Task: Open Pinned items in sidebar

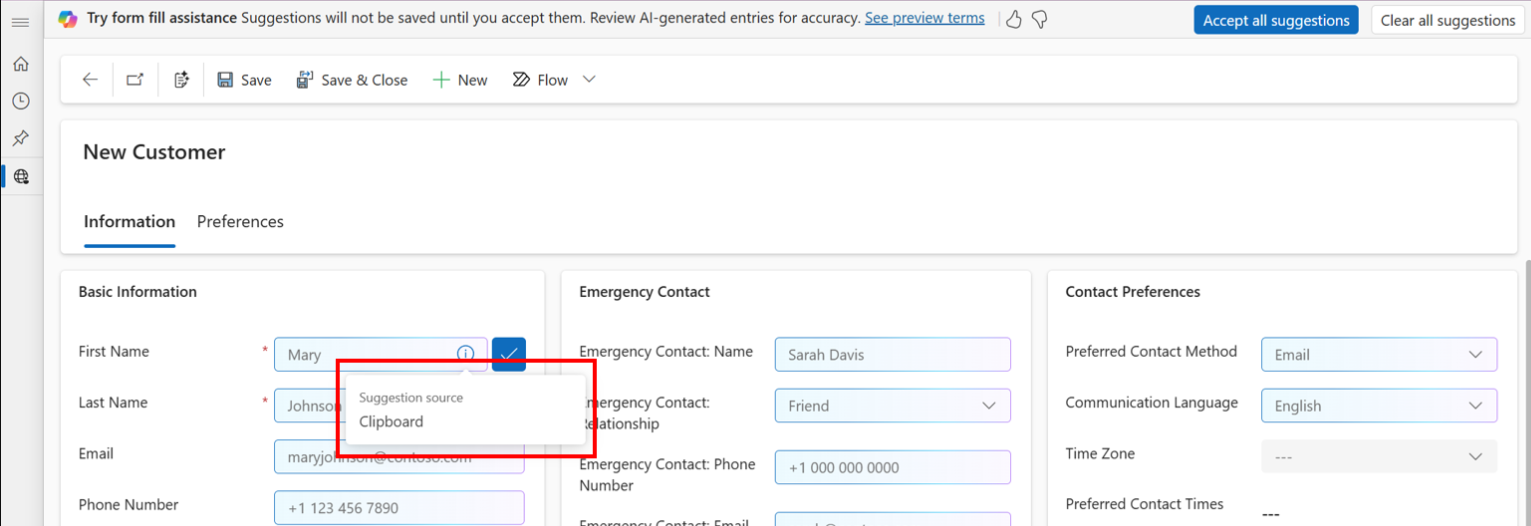Action: pyautogui.click(x=21, y=138)
